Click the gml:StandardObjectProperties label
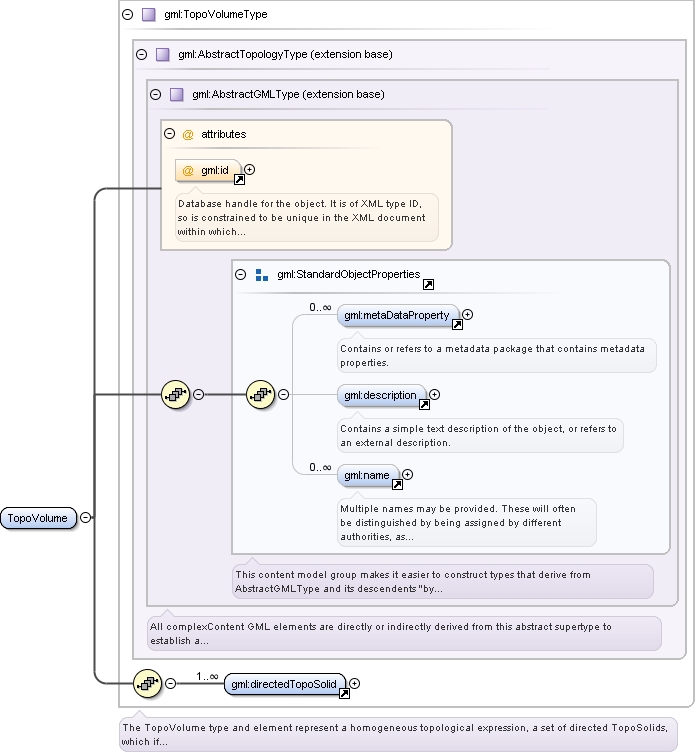696x755 pixels. click(349, 274)
